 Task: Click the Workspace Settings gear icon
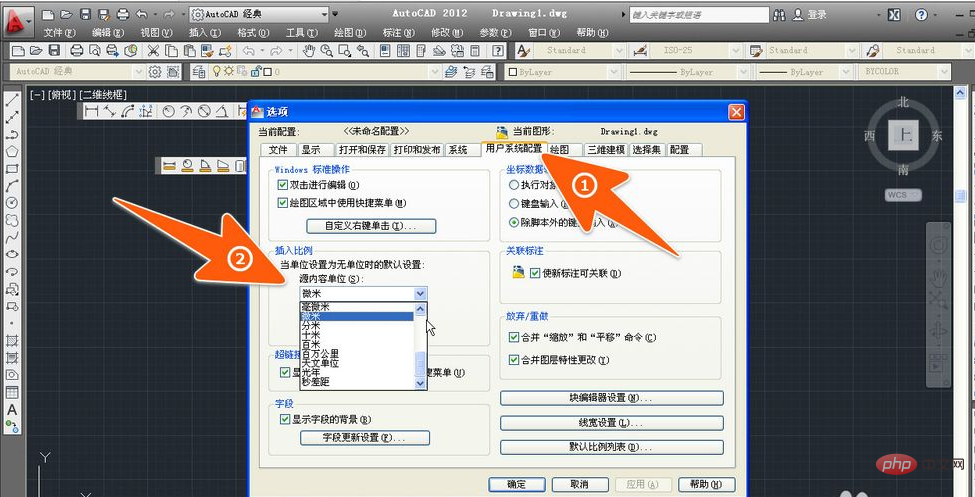155,72
